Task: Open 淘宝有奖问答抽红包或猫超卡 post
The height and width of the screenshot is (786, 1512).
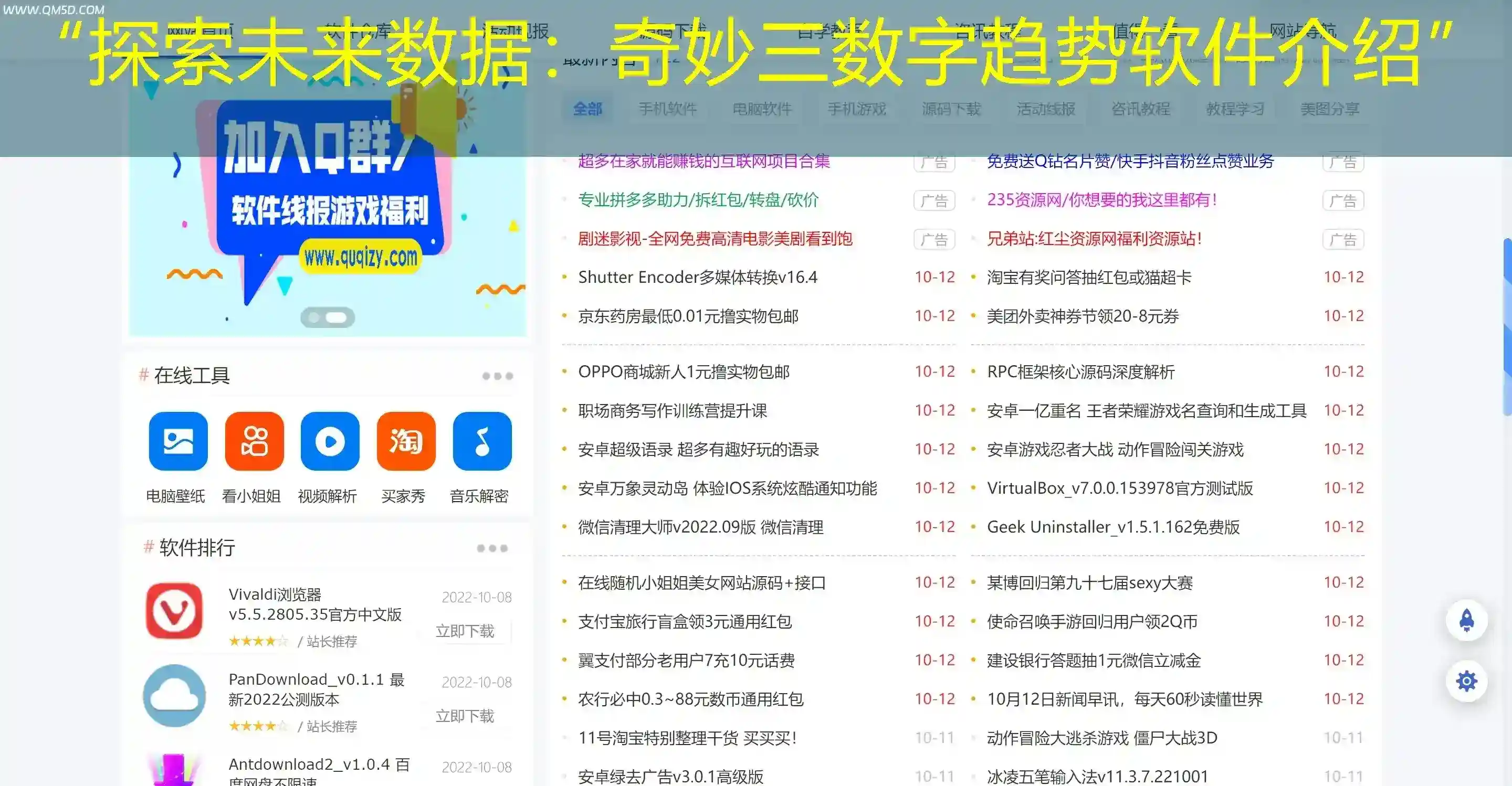Action: coord(1089,277)
